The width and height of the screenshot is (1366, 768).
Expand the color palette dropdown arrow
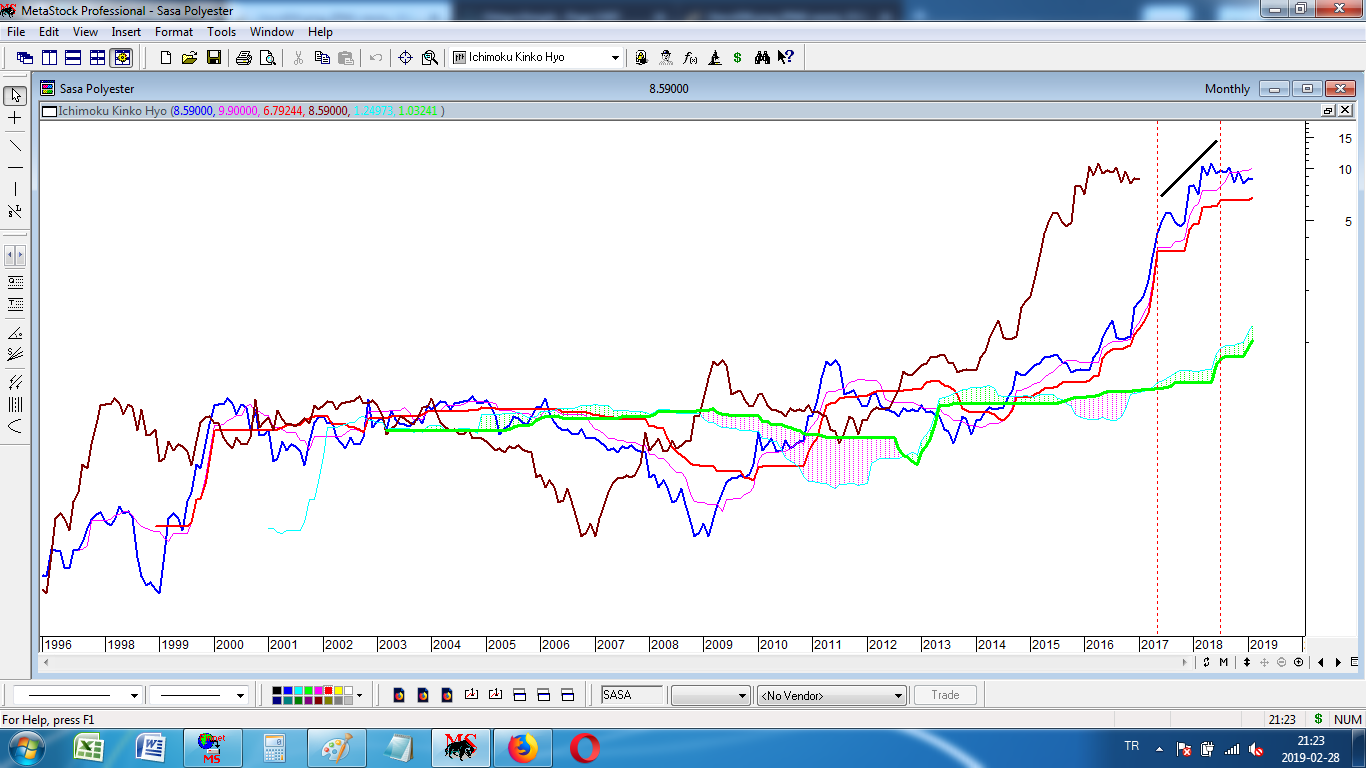pyautogui.click(x=359, y=695)
